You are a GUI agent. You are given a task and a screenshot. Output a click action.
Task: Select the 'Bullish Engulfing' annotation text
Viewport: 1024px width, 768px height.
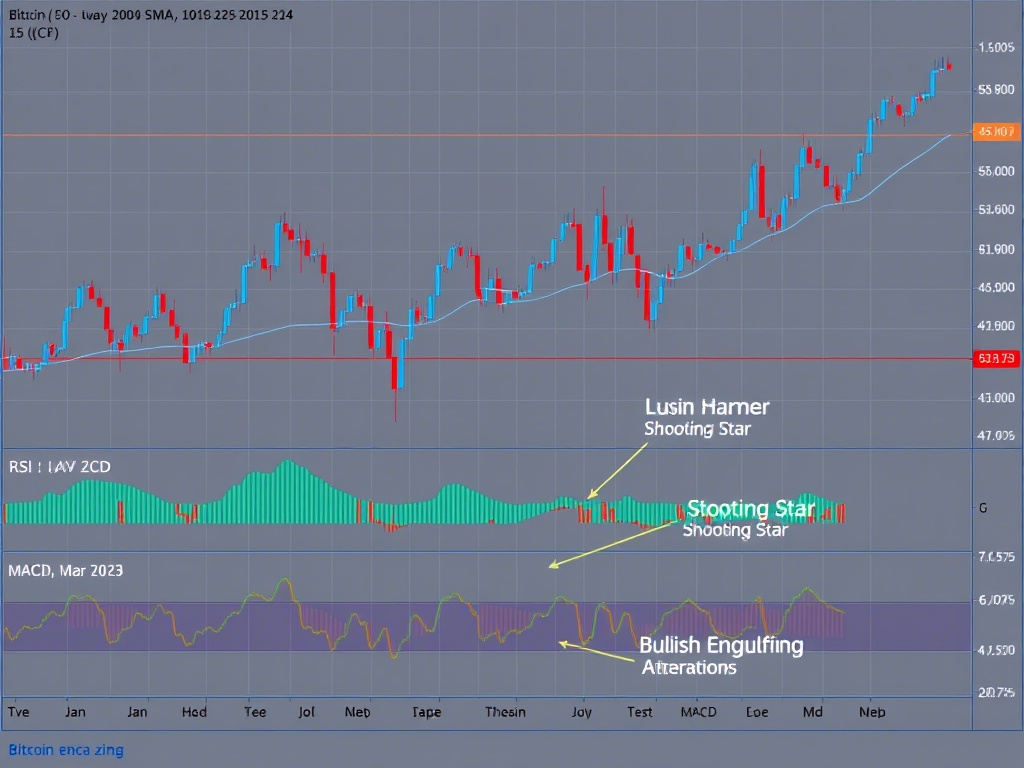[x=720, y=645]
